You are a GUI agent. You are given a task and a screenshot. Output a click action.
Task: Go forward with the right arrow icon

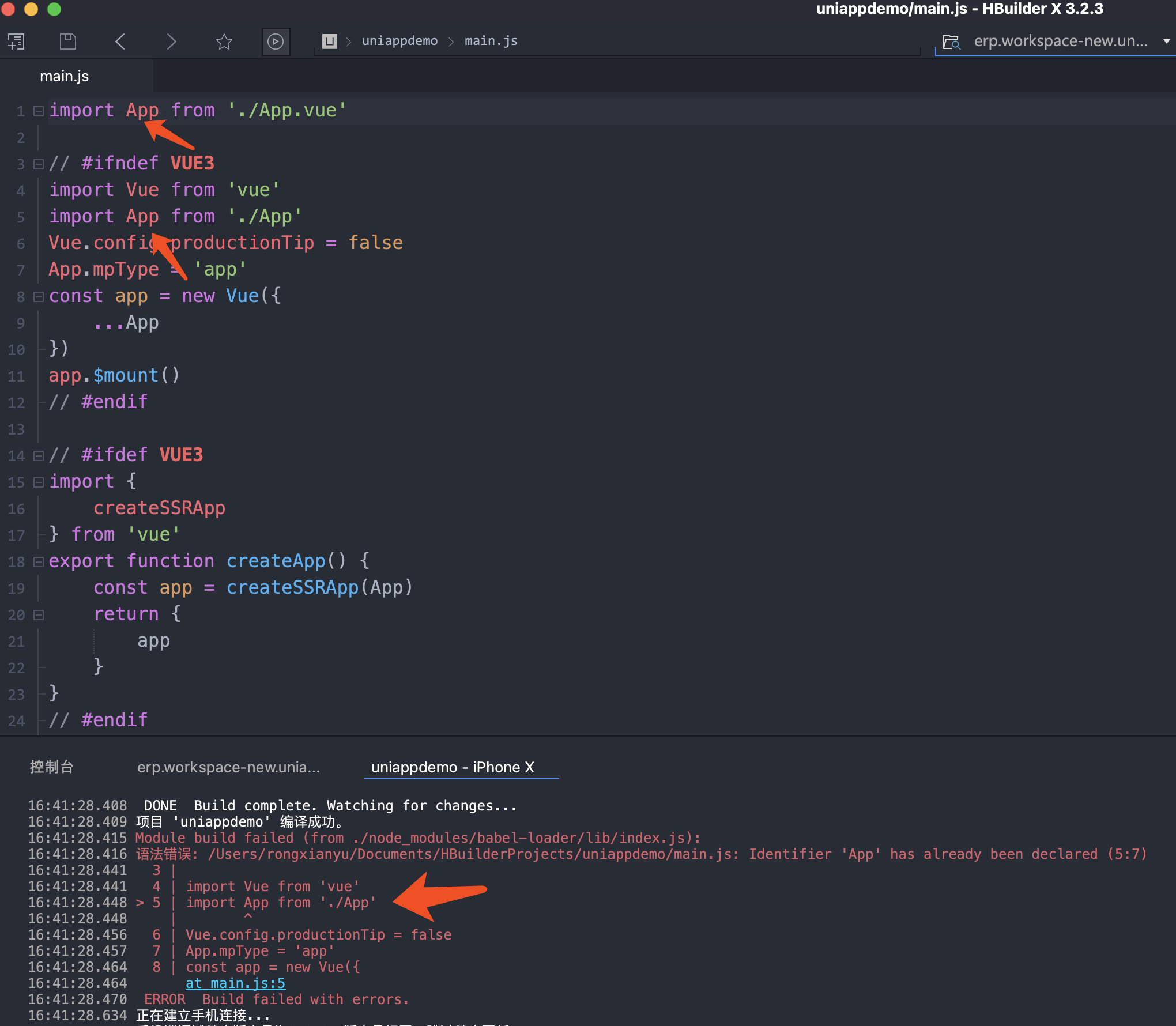point(171,42)
